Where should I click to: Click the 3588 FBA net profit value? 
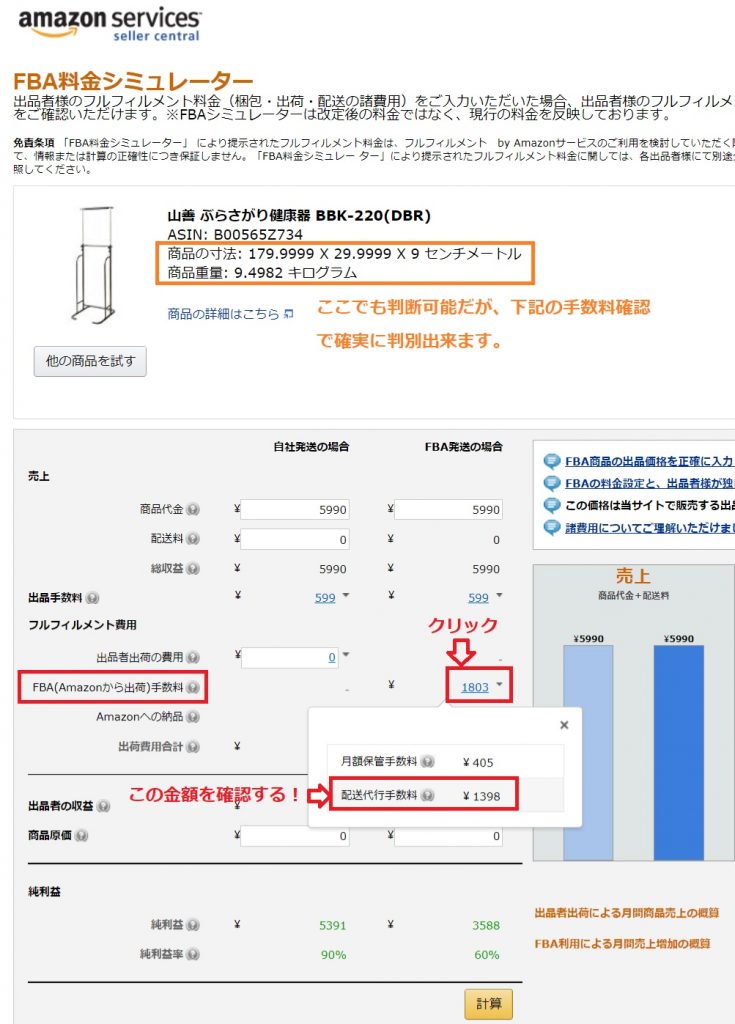pyautogui.click(x=486, y=925)
